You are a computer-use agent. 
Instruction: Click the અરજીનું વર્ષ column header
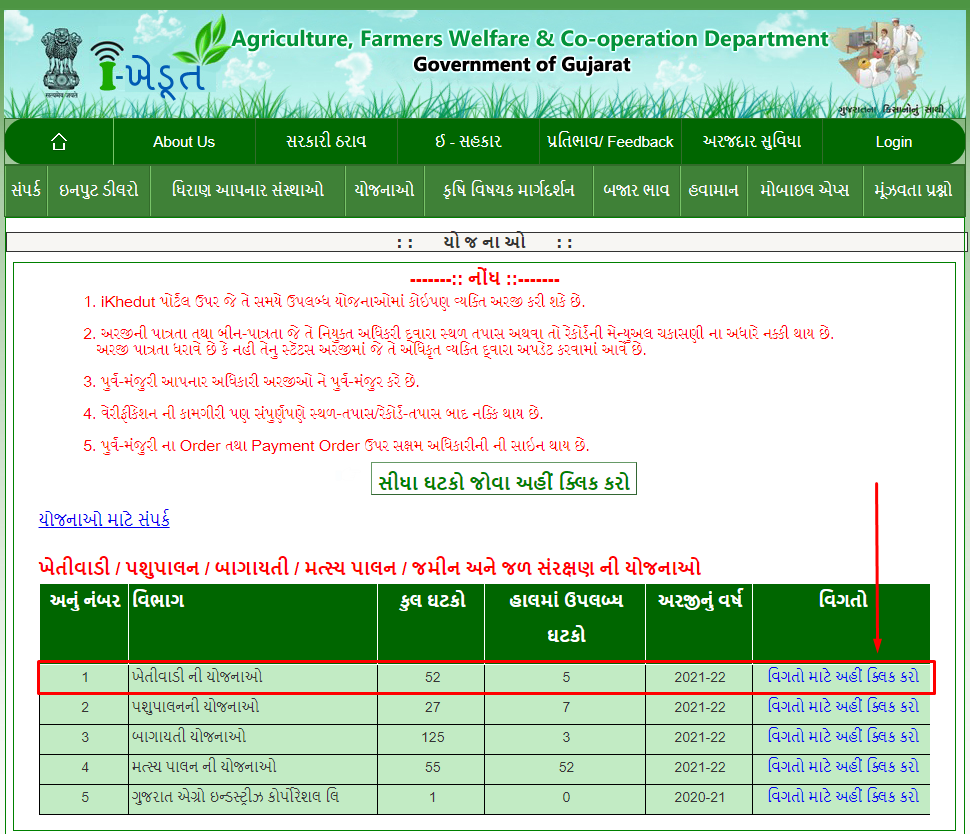pyautogui.click(x=699, y=622)
